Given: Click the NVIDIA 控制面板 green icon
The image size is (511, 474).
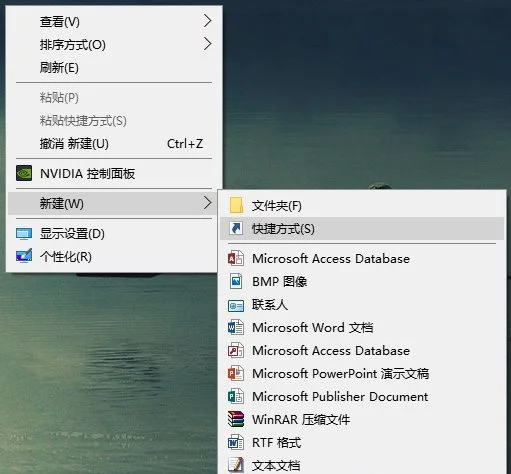Looking at the screenshot, I should 24,173.
